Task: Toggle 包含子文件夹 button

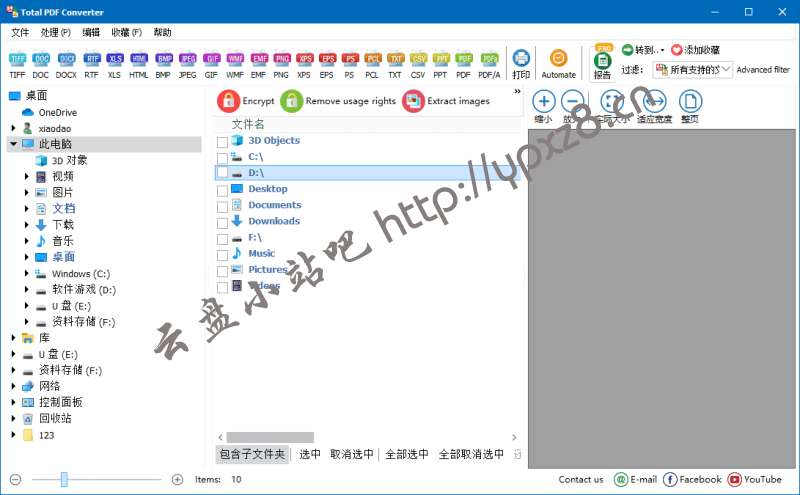Action: 252,454
